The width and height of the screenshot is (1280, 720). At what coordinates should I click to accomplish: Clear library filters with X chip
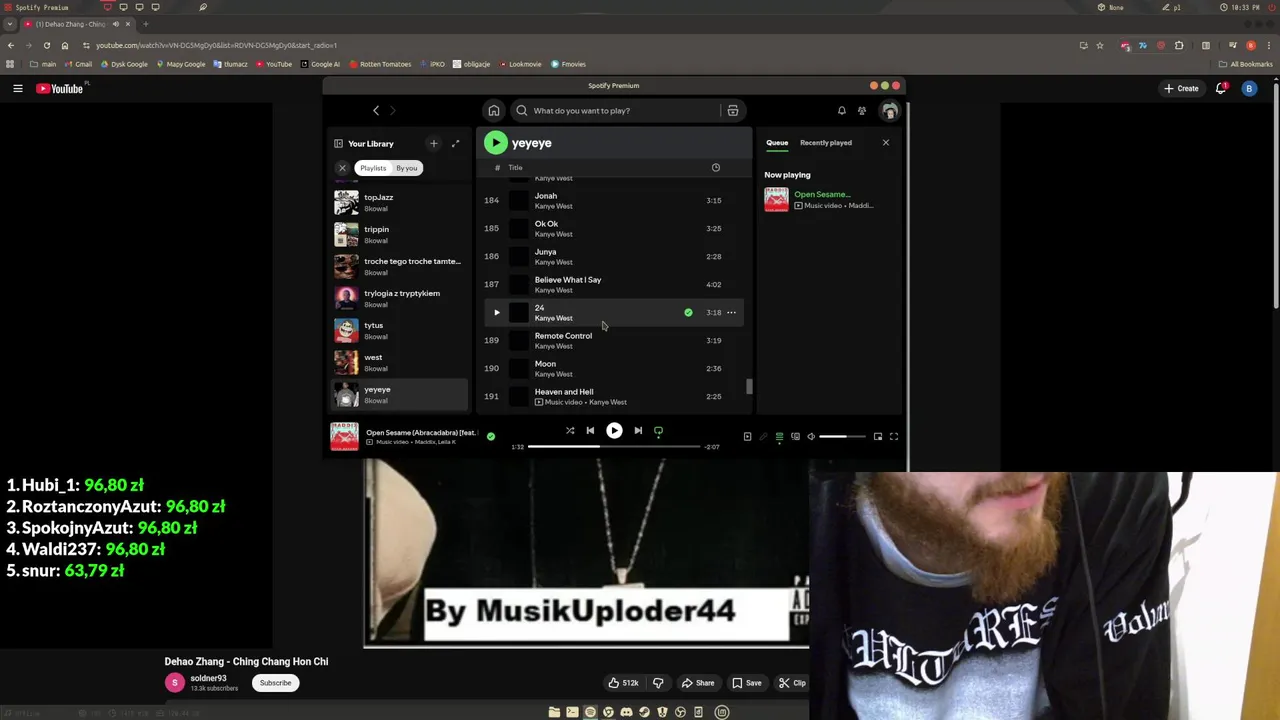point(342,168)
